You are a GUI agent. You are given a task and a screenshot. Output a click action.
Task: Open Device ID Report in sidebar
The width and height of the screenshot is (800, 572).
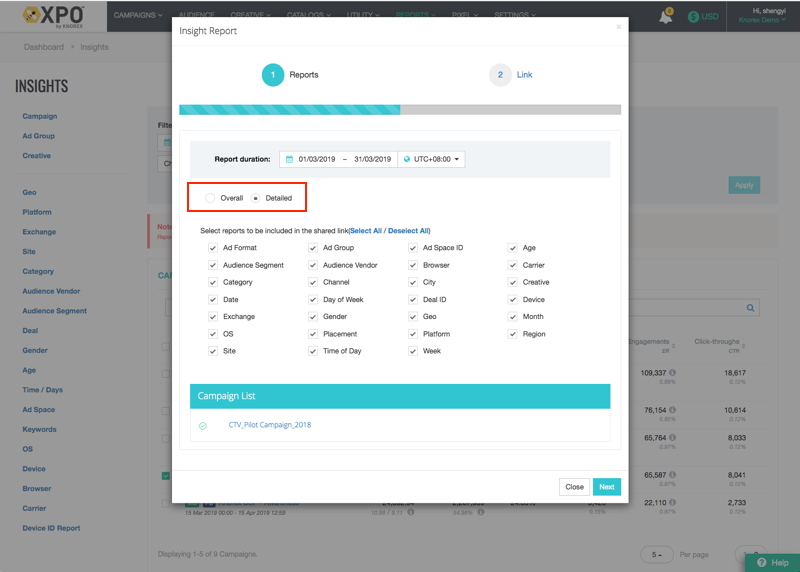[x=51, y=528]
